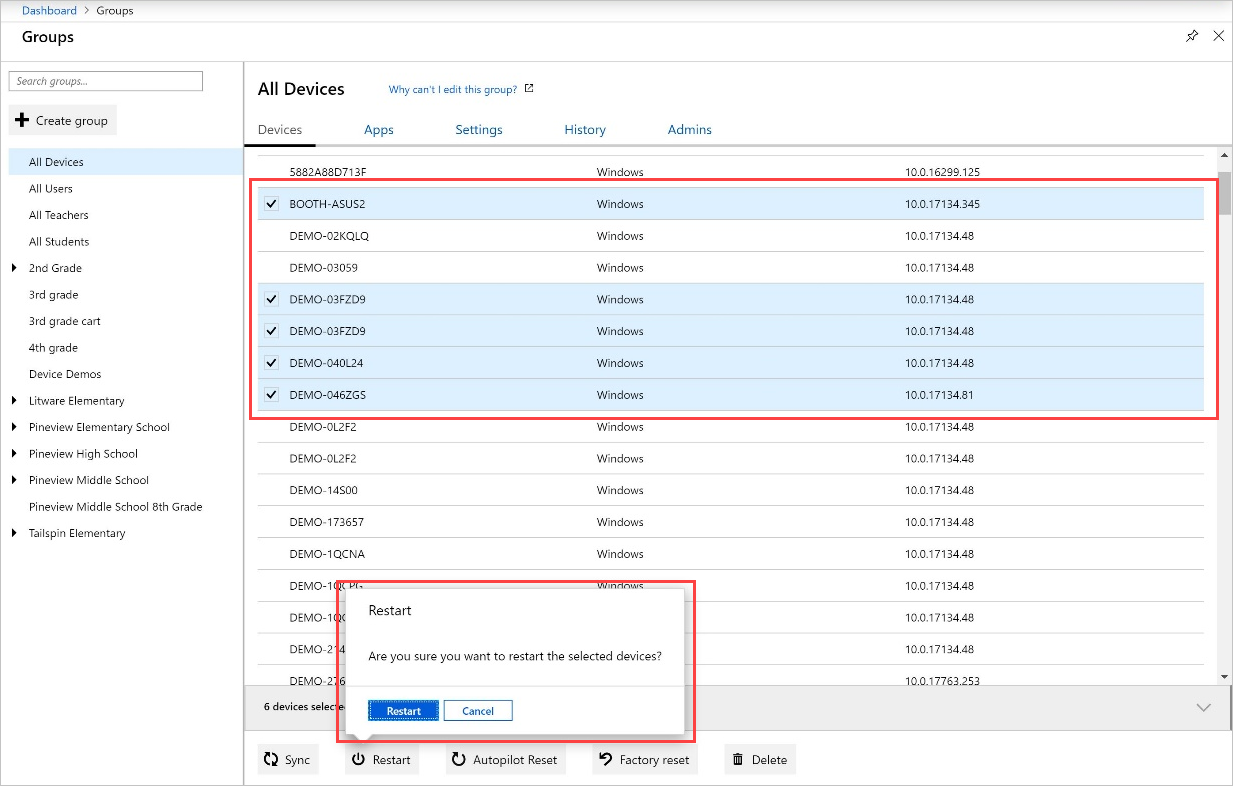Click the Restart power icon in toolbar

pyautogui.click(x=358, y=760)
